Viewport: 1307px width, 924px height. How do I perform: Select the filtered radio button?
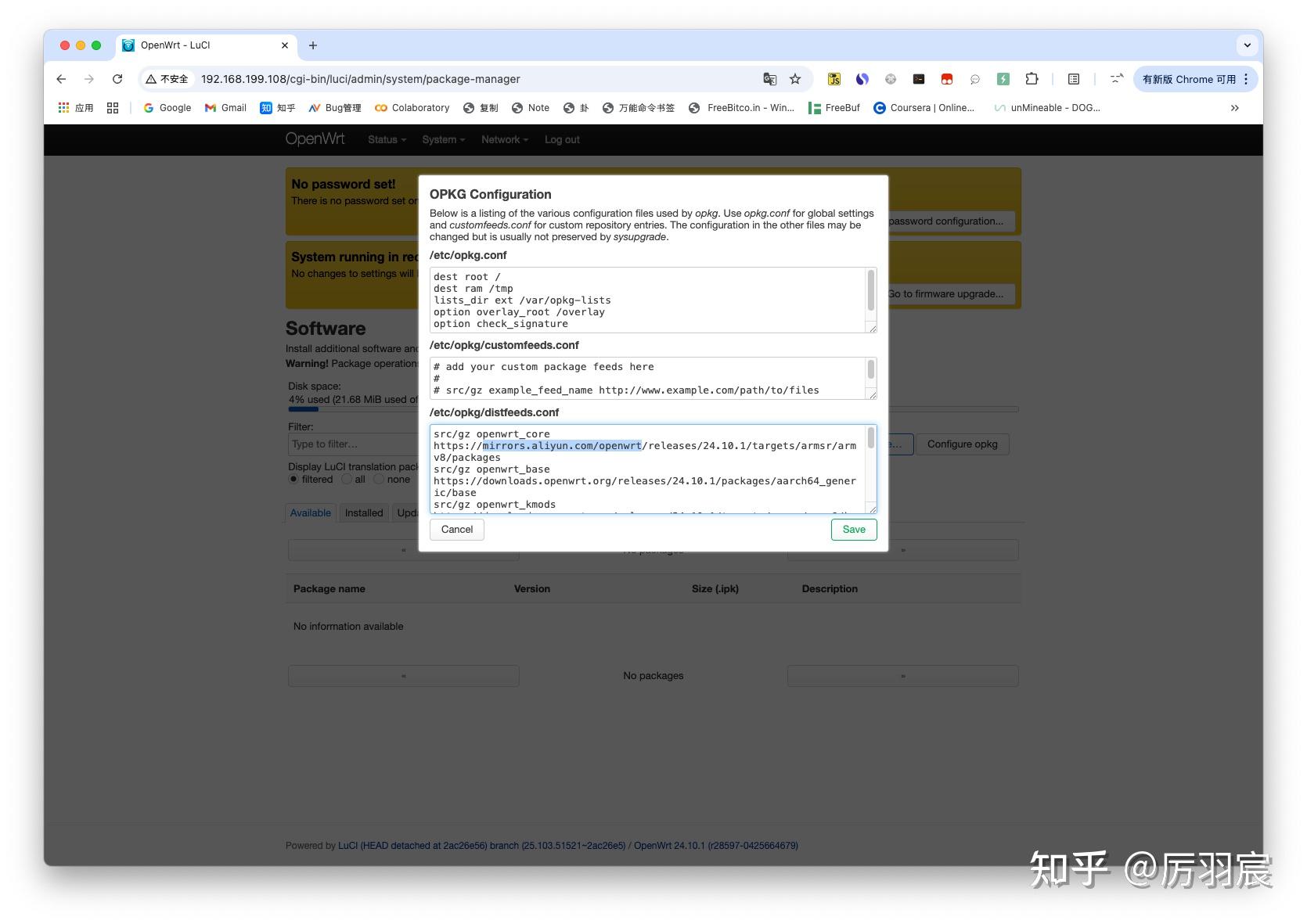pyautogui.click(x=293, y=479)
